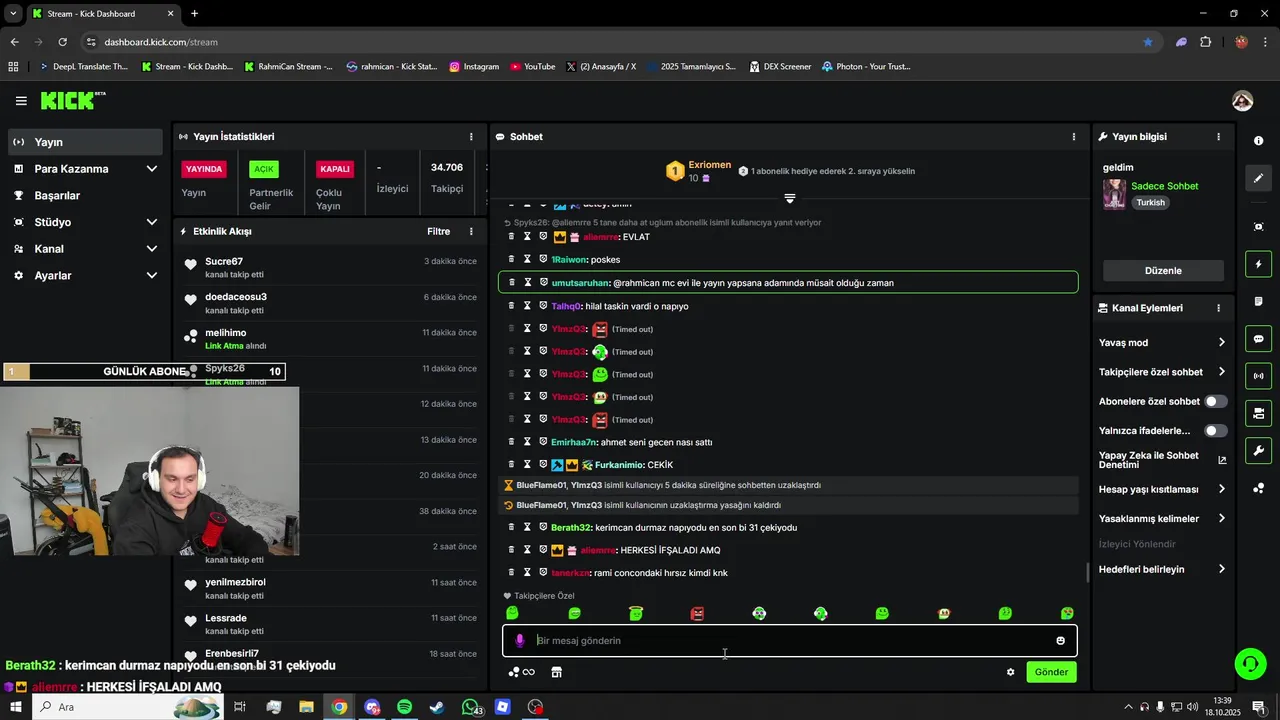
Task: Open options menu of Sohbet panel
Action: (x=1074, y=137)
